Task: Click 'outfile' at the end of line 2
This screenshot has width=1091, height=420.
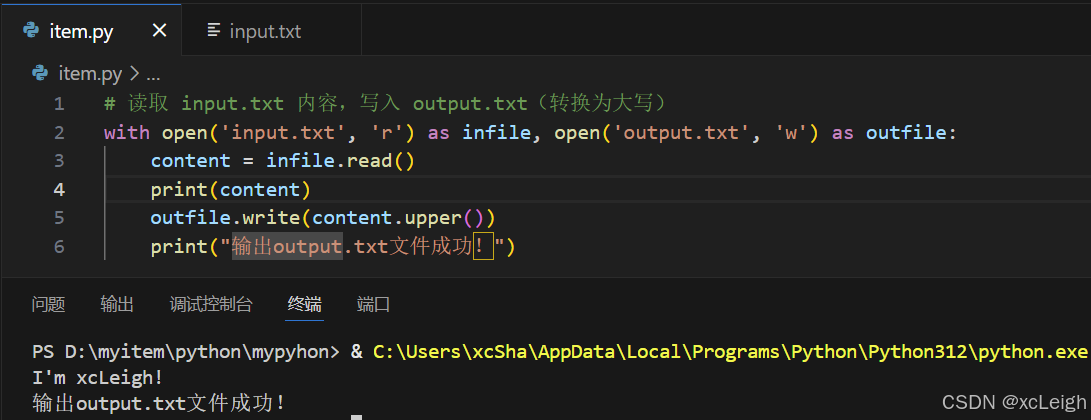Action: 906,133
